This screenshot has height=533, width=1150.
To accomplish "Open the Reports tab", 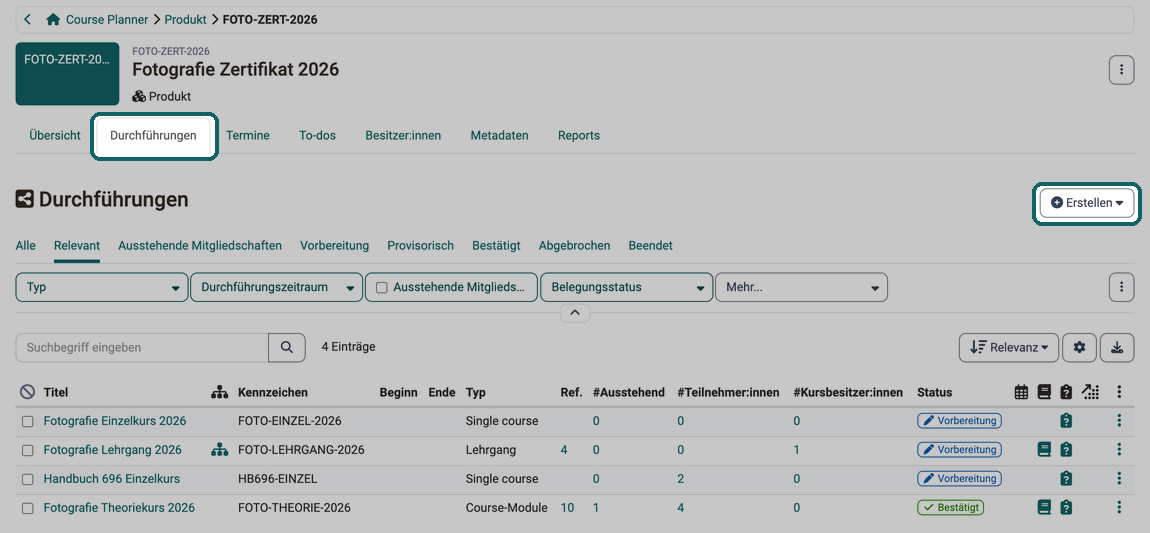I will (x=579, y=136).
